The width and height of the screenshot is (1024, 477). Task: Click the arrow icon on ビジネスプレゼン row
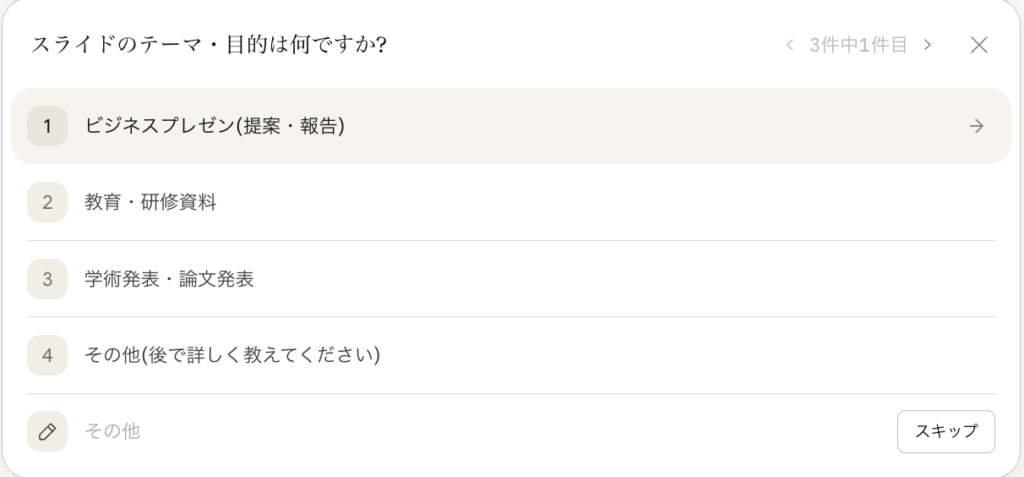click(x=977, y=126)
